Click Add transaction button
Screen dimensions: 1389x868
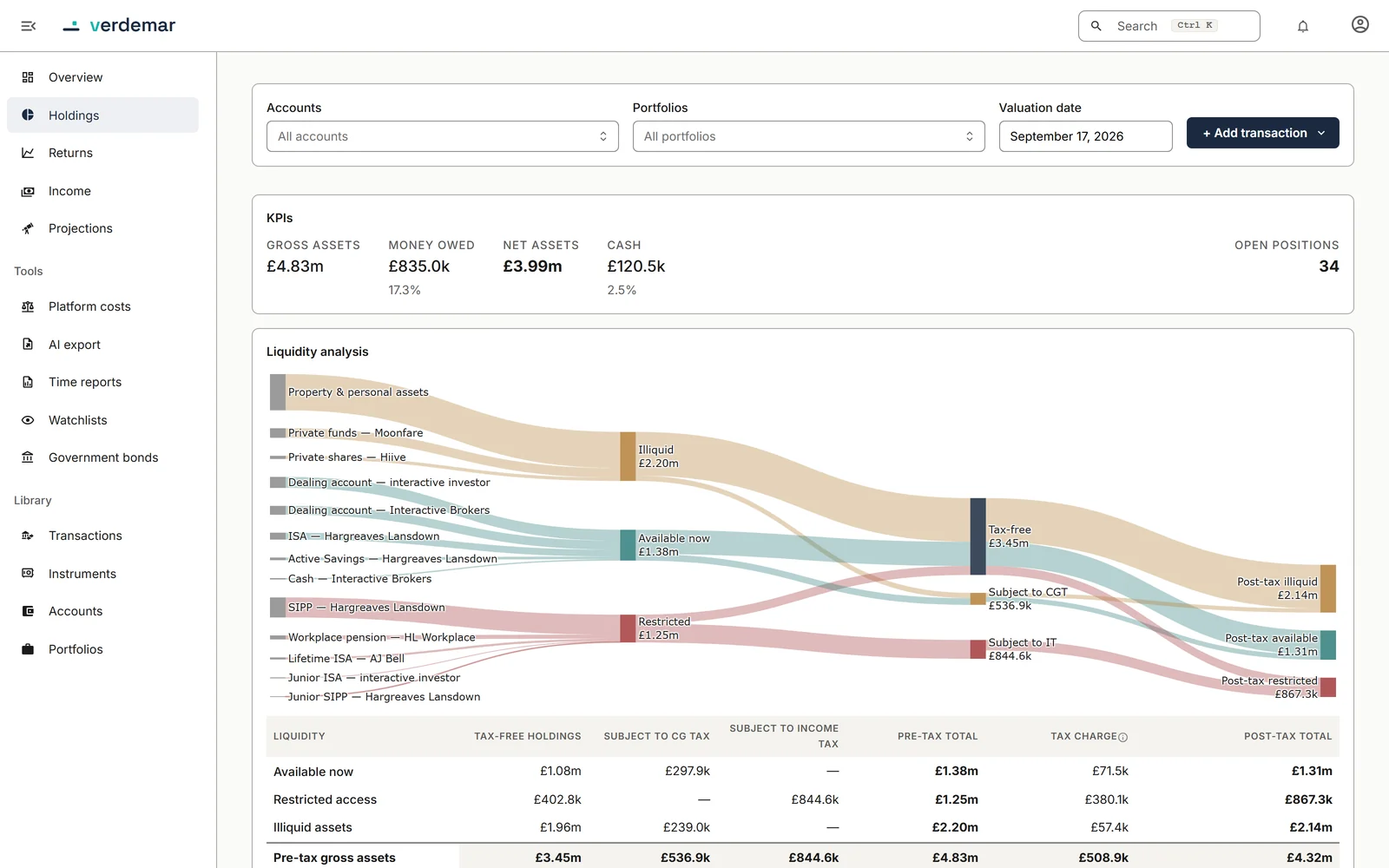pyautogui.click(x=1263, y=133)
